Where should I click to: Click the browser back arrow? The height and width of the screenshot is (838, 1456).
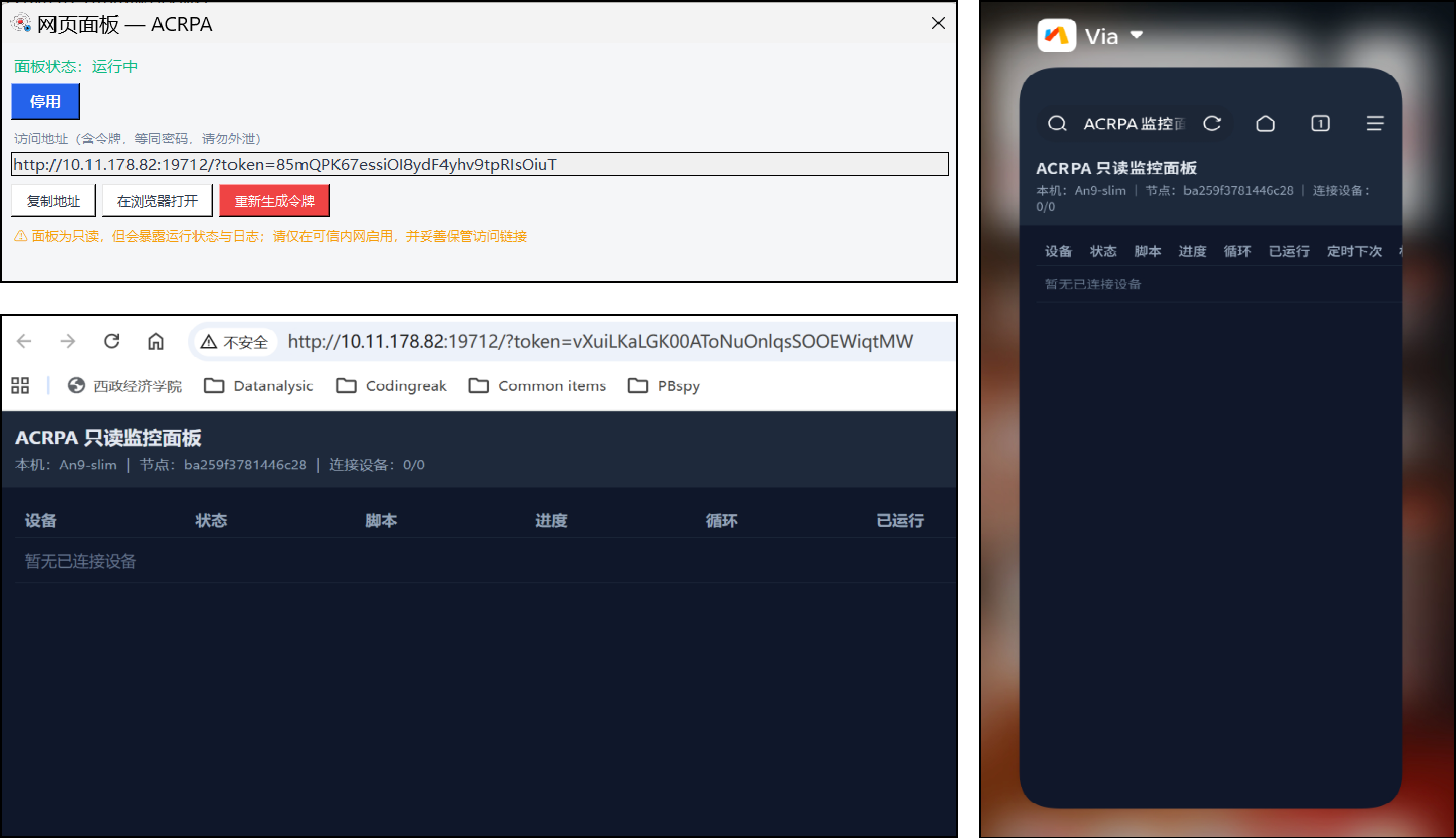pos(24,342)
